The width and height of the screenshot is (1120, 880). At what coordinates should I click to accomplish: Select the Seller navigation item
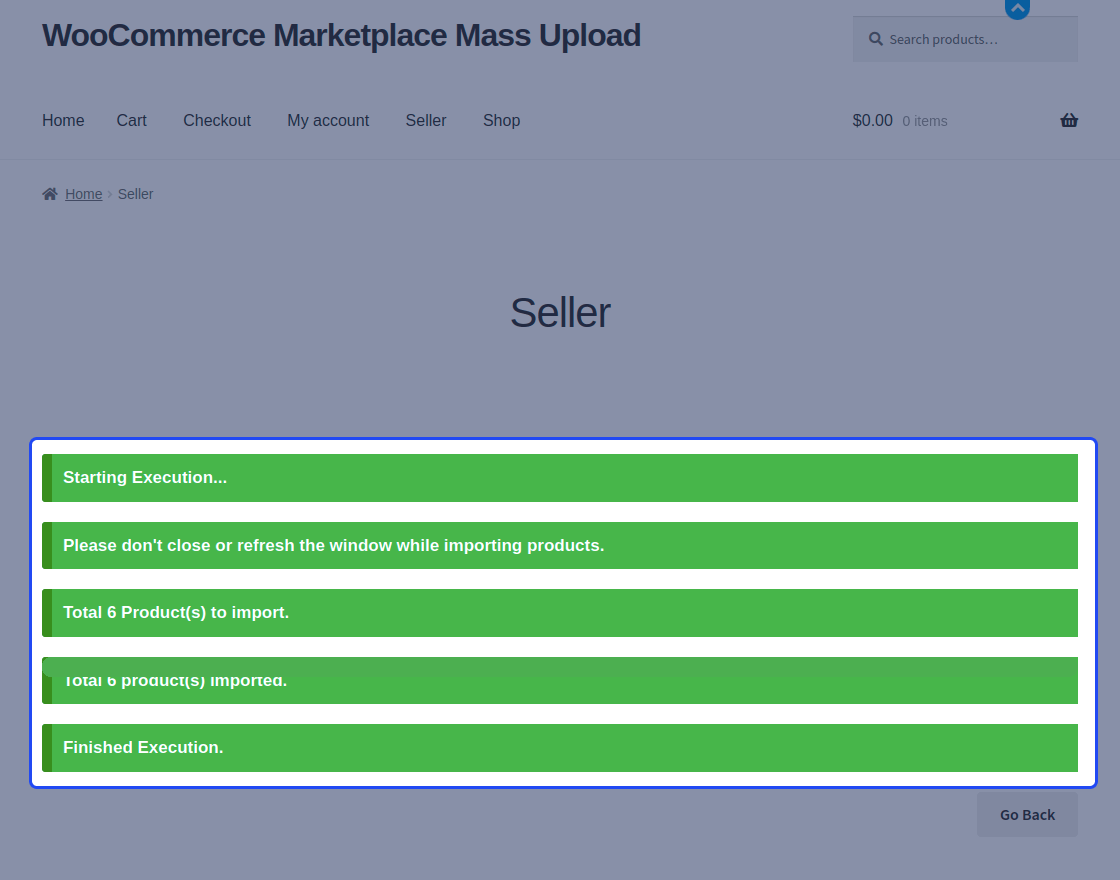tap(425, 120)
